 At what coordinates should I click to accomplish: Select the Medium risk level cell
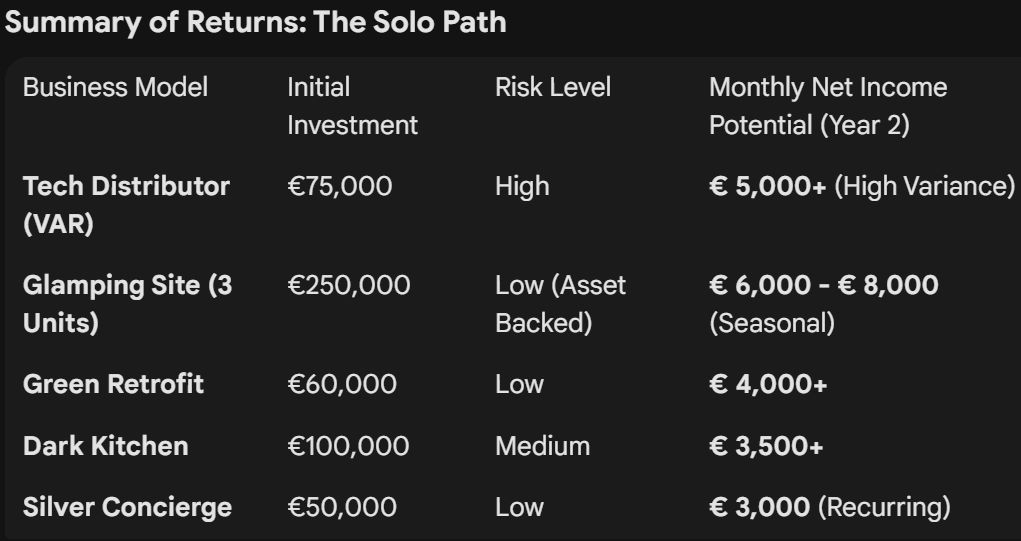(x=542, y=445)
